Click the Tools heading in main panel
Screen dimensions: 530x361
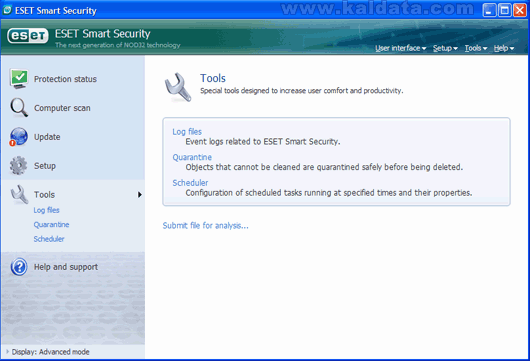point(213,78)
